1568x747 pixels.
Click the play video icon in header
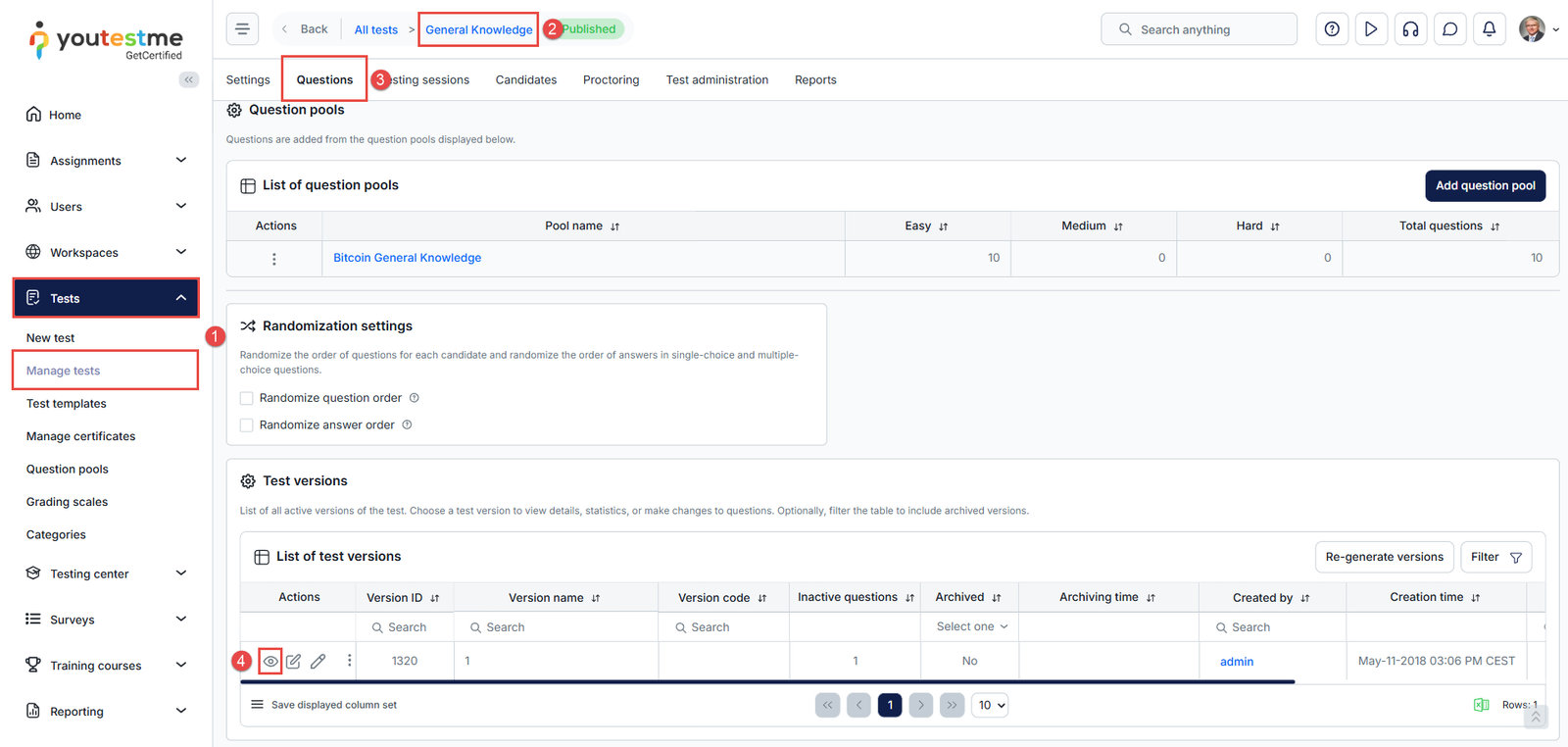pos(1371,29)
